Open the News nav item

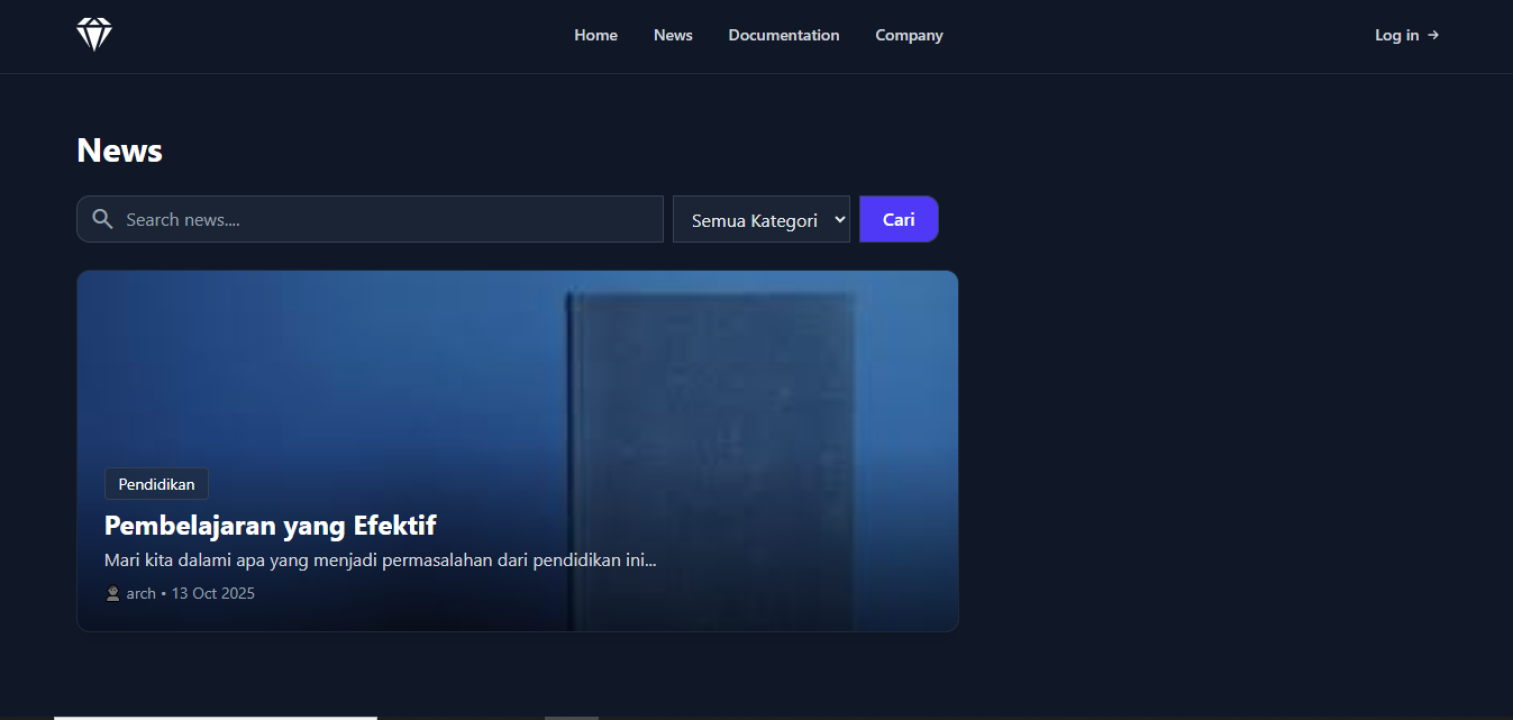coord(673,35)
